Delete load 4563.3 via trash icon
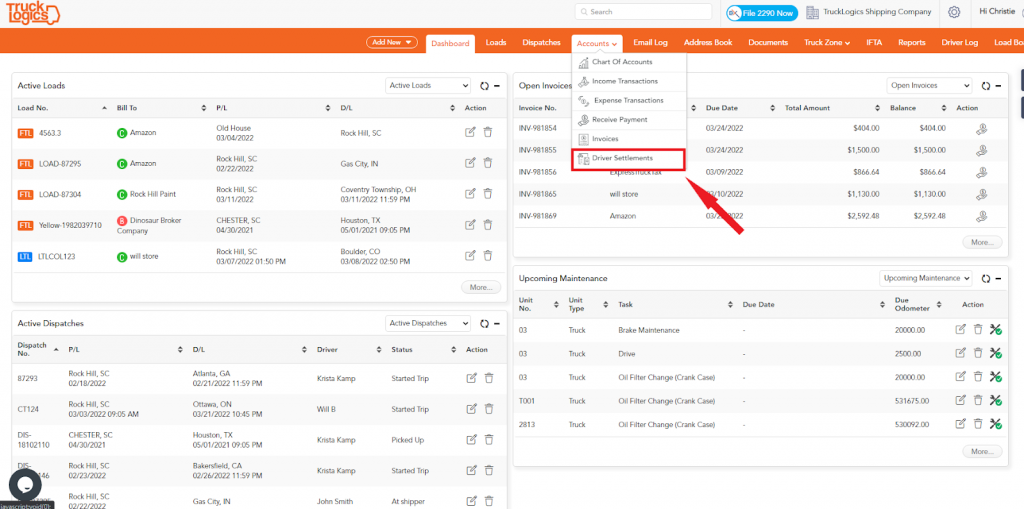This screenshot has height=509, width=1024. (487, 133)
